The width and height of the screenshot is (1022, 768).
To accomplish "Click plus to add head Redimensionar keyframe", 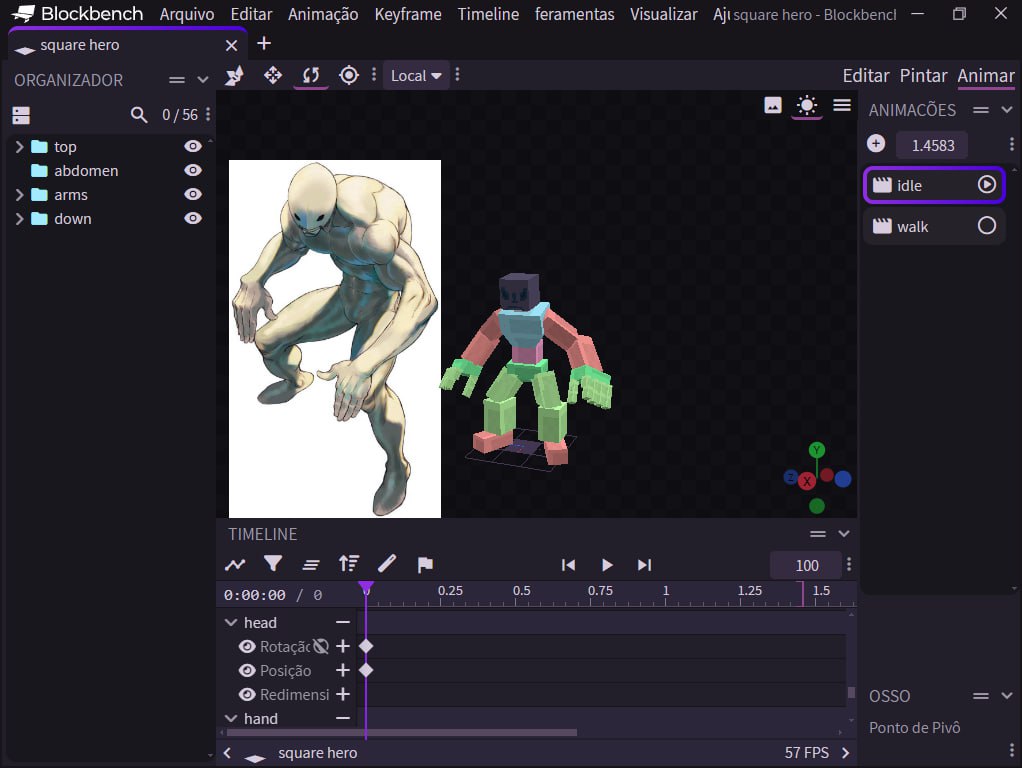I will tap(343, 694).
